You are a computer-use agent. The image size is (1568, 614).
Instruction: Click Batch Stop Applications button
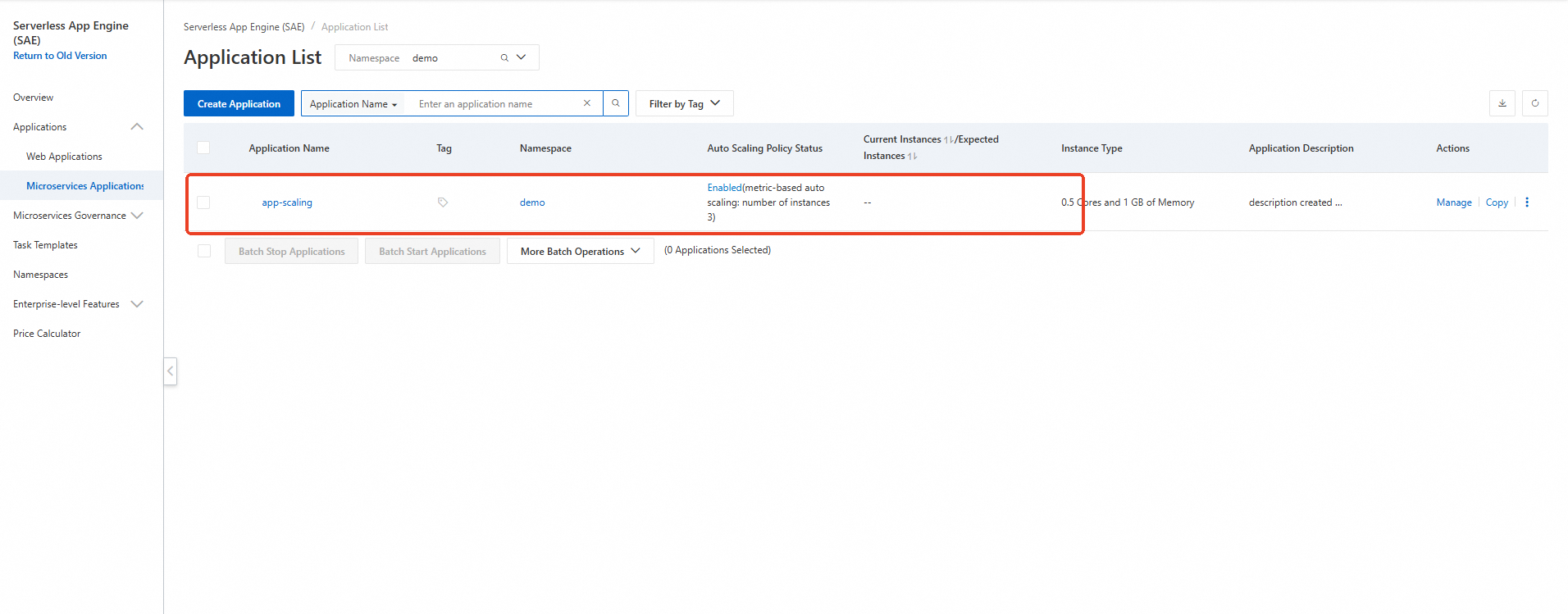[x=292, y=251]
